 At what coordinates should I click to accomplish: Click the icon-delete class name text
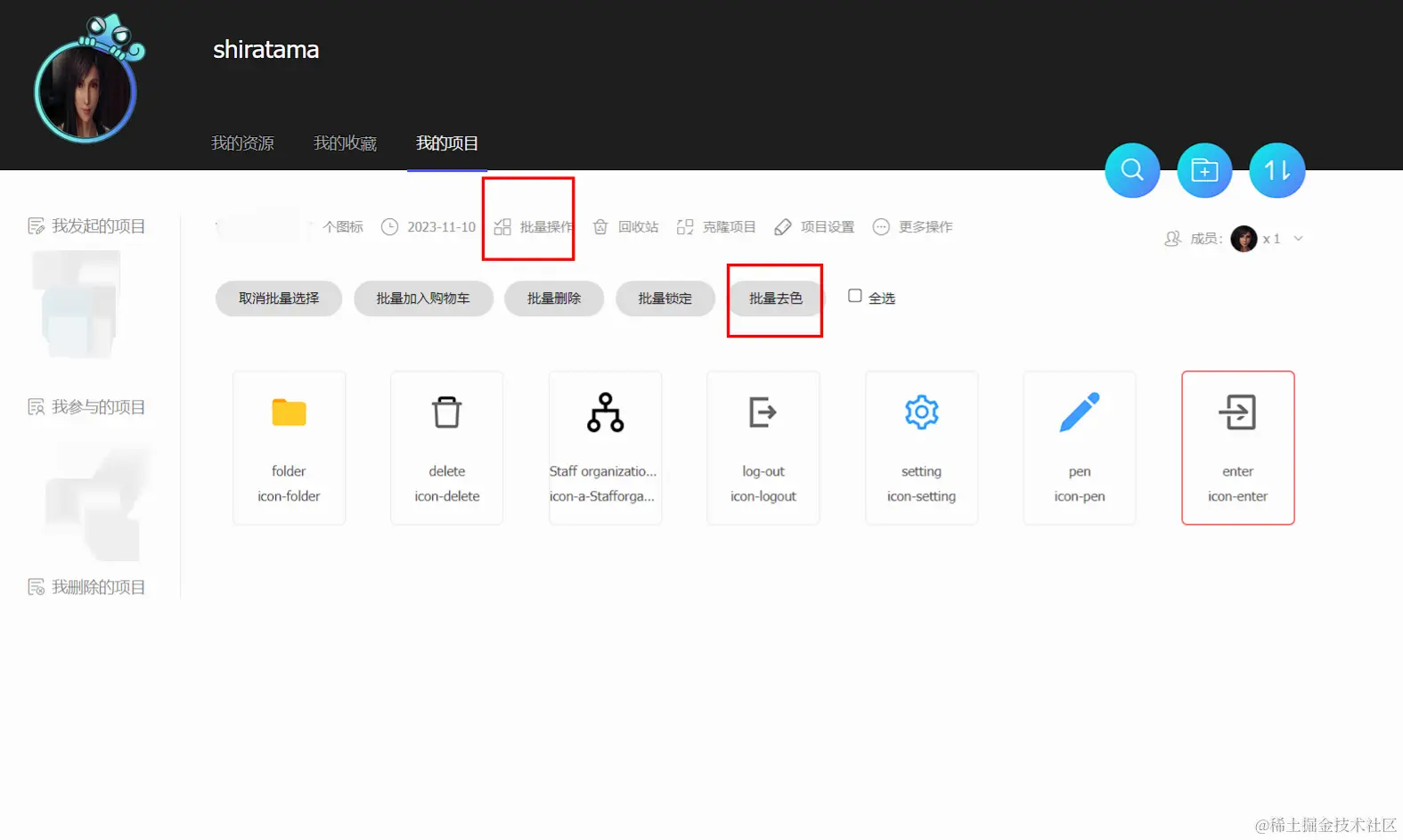coord(447,496)
